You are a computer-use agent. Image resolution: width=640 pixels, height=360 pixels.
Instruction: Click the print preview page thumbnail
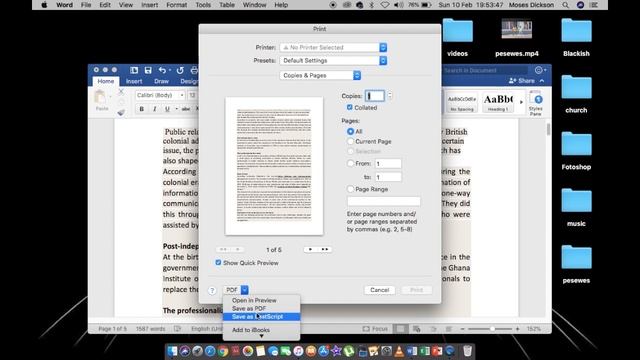coord(274,166)
